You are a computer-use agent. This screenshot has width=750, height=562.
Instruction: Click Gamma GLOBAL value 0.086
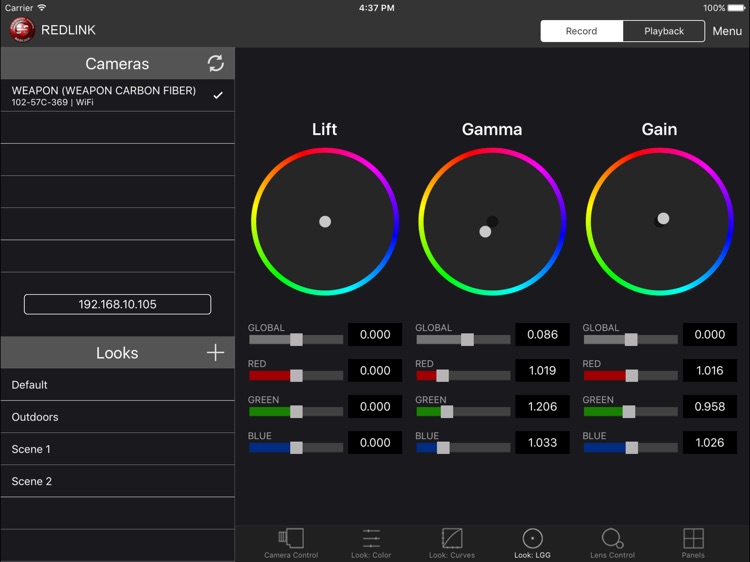click(x=542, y=334)
